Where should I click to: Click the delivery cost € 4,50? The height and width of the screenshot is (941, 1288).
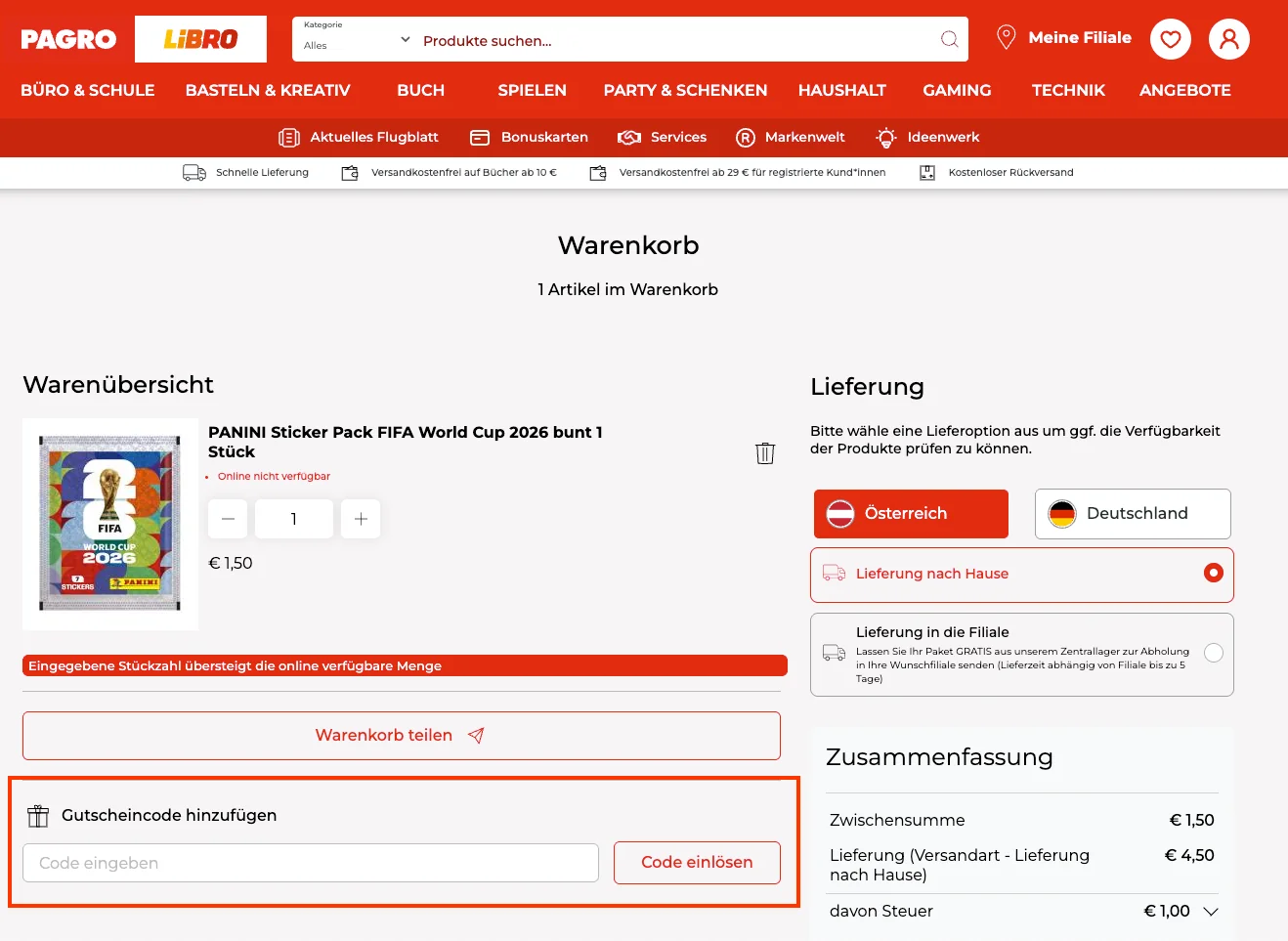[1189, 856]
